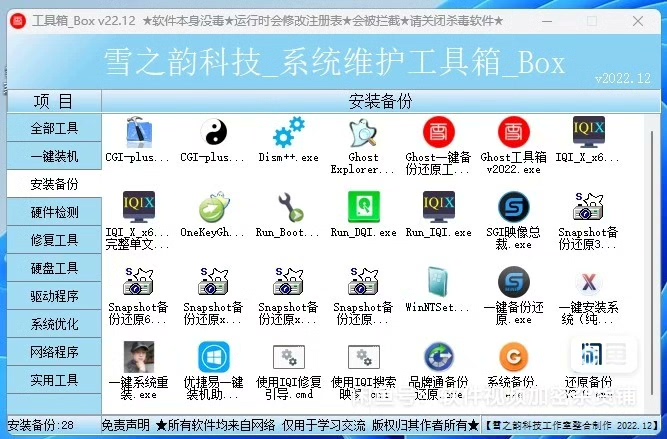
Task: Launch IQI_X_x6 next to Ghost工具箱
Action: [x=588, y=132]
